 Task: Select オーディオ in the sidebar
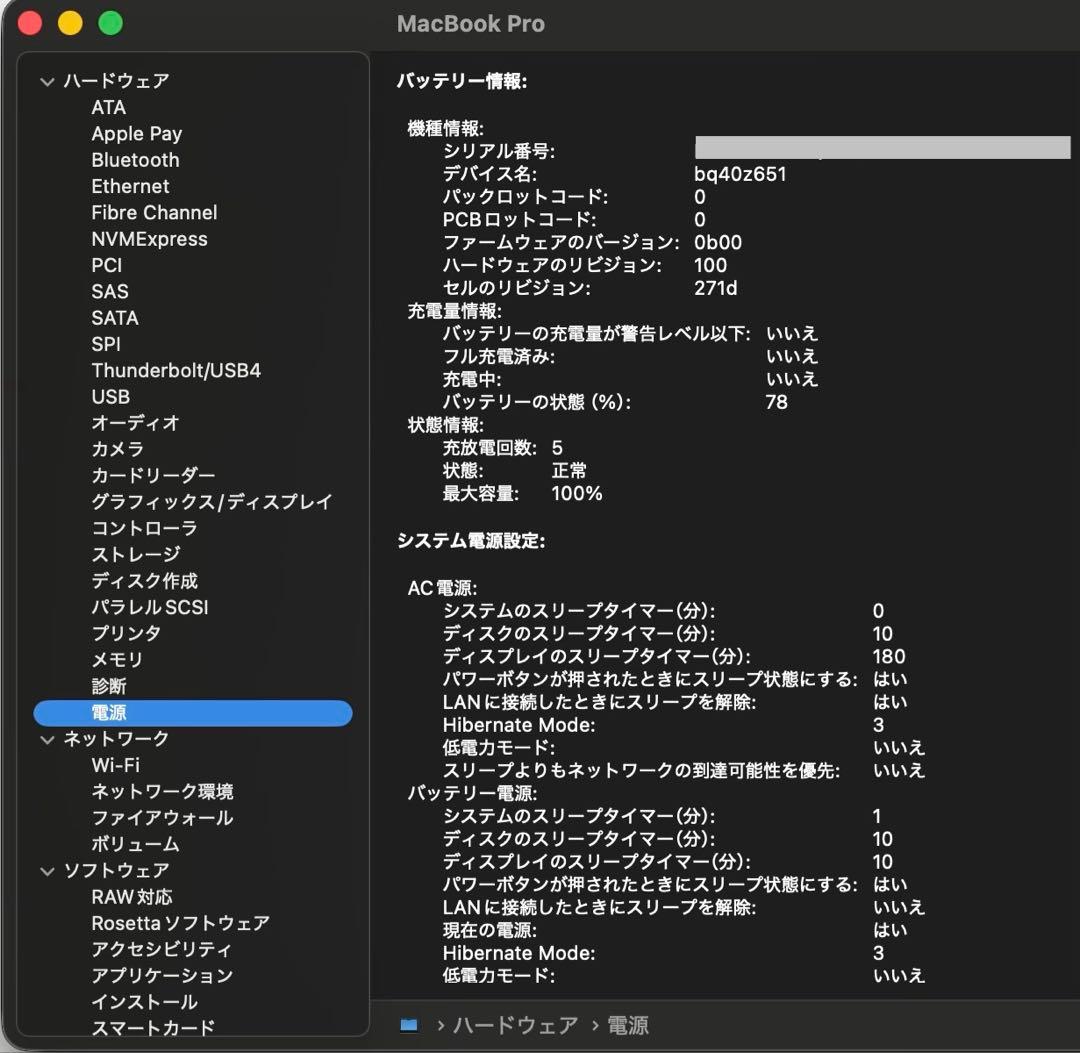(136, 423)
